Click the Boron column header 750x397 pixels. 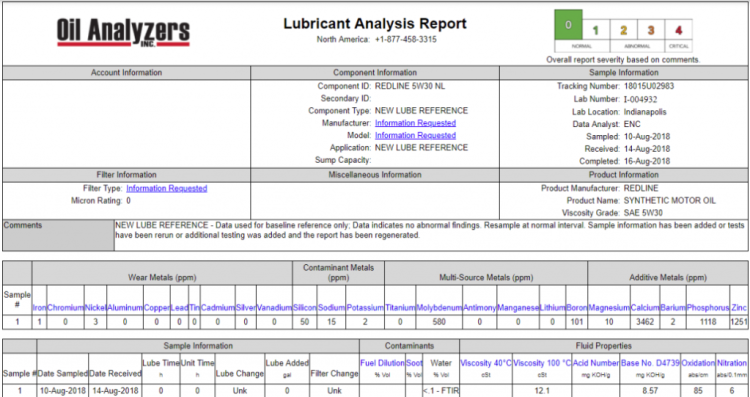point(576,308)
